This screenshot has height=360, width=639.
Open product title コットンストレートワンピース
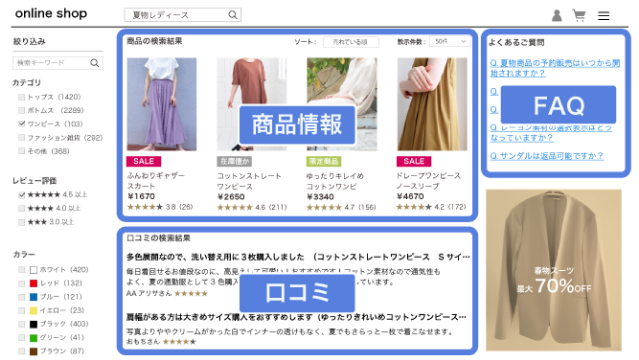pos(249,181)
